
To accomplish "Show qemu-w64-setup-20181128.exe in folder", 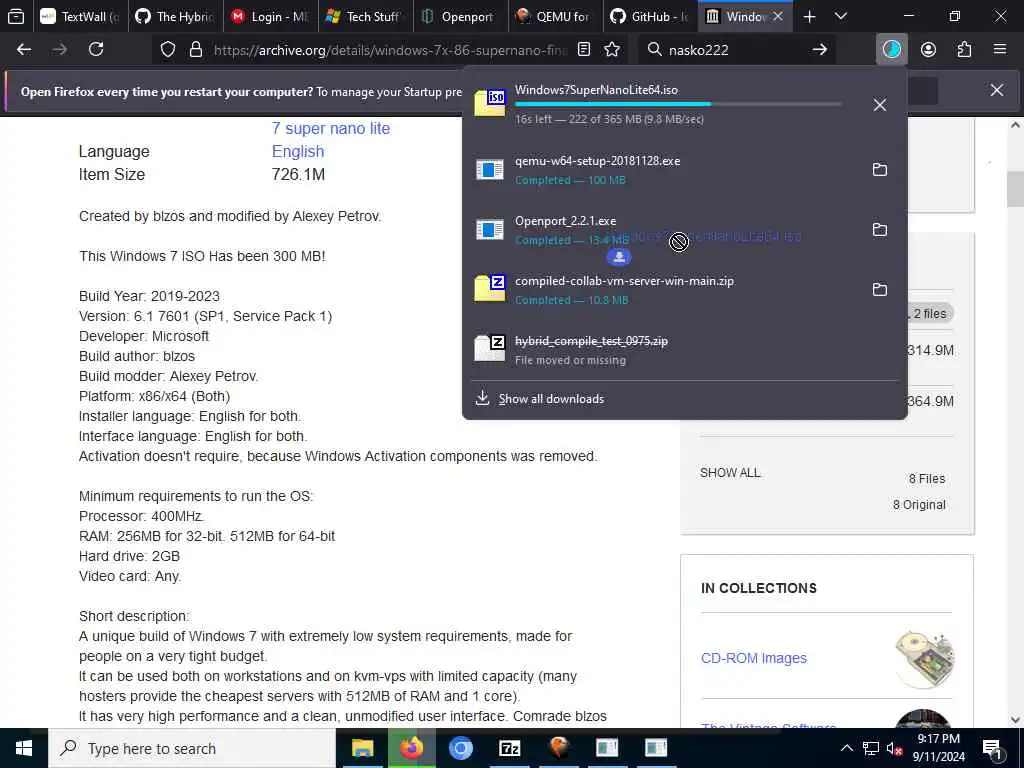I will 880,170.
